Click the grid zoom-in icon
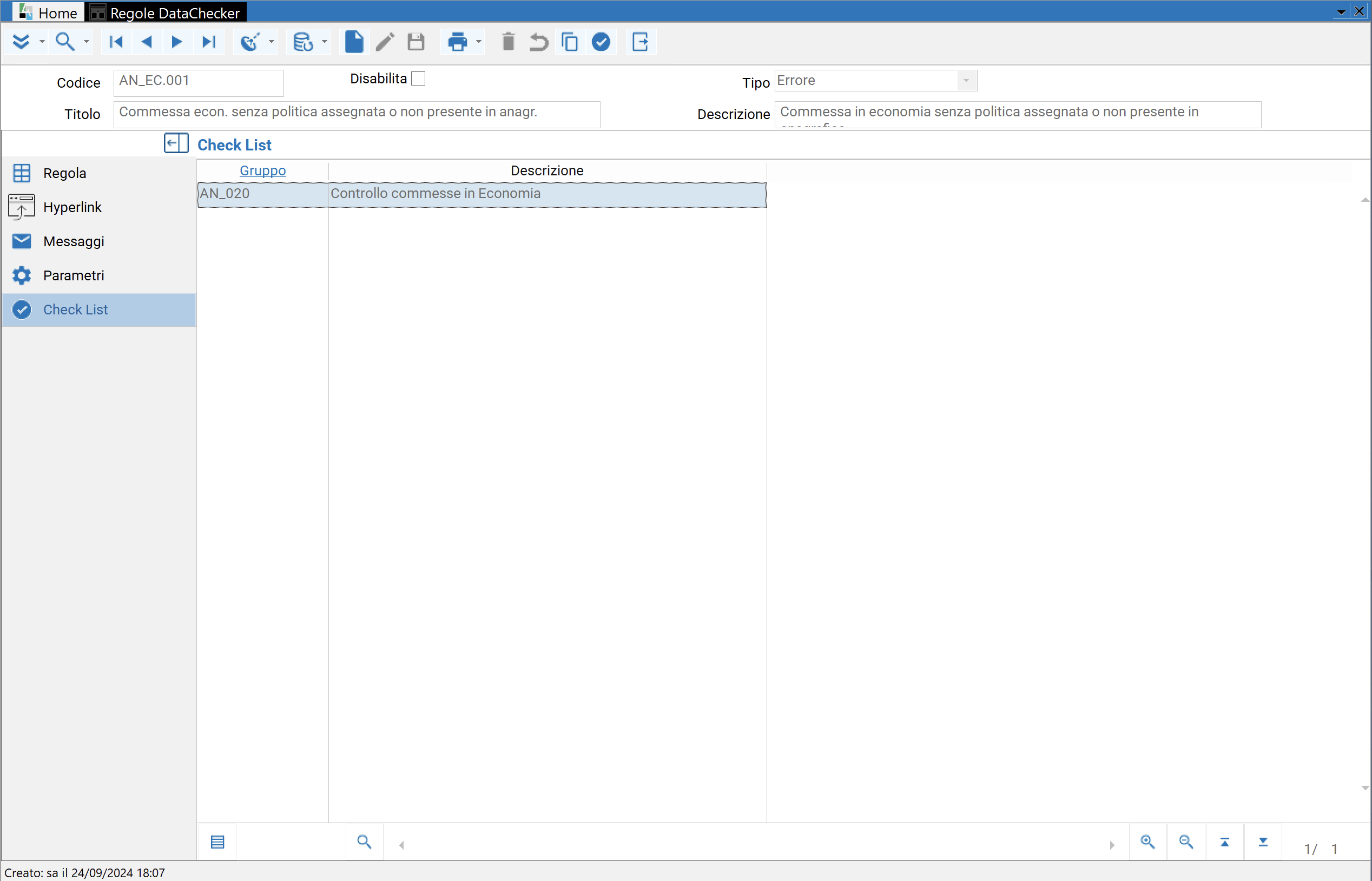This screenshot has width=1372, height=881. coord(1148,842)
